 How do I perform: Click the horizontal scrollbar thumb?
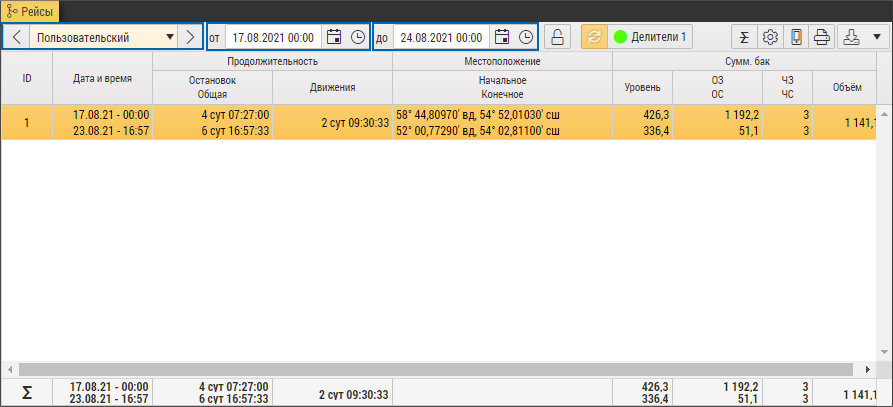pos(435,369)
